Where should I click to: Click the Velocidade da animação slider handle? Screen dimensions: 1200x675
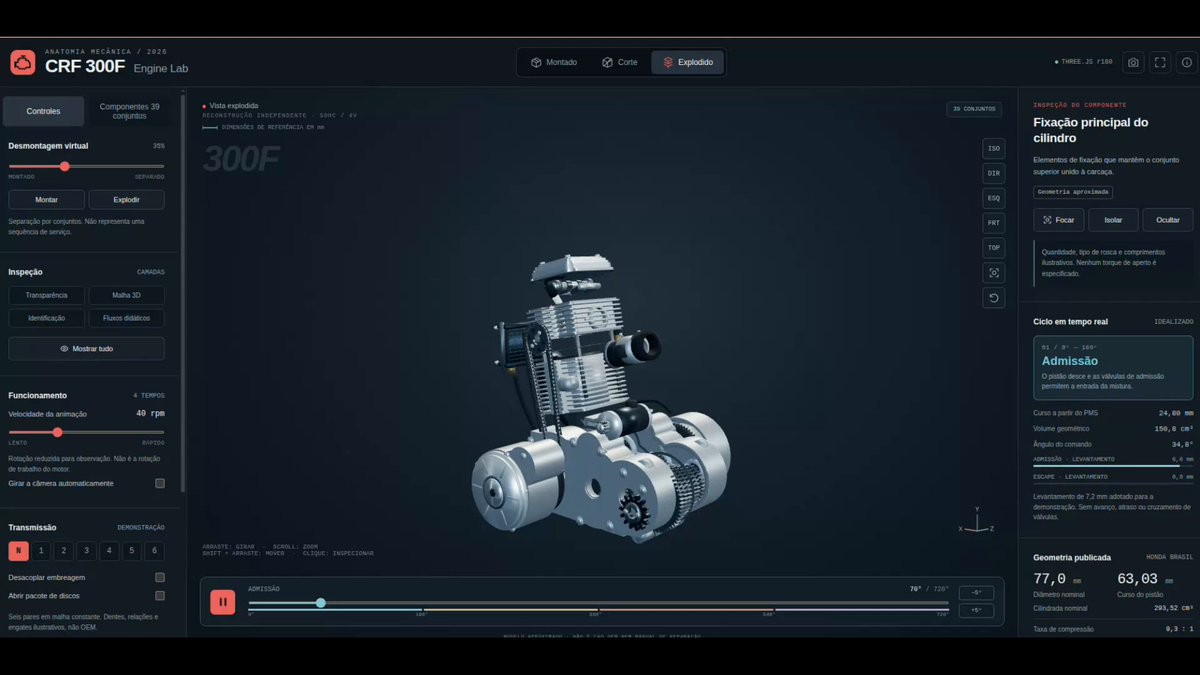point(57,432)
